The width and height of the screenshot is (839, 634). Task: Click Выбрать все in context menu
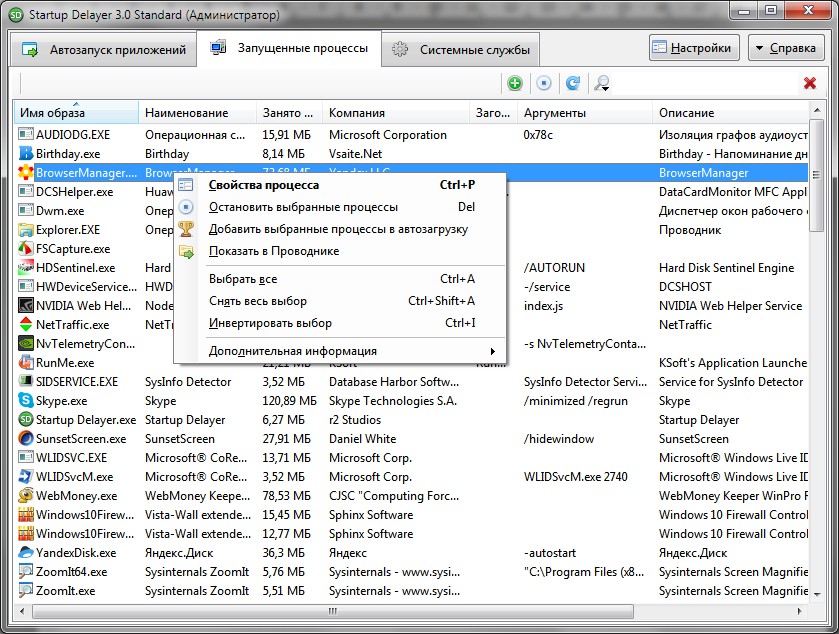coord(341,279)
